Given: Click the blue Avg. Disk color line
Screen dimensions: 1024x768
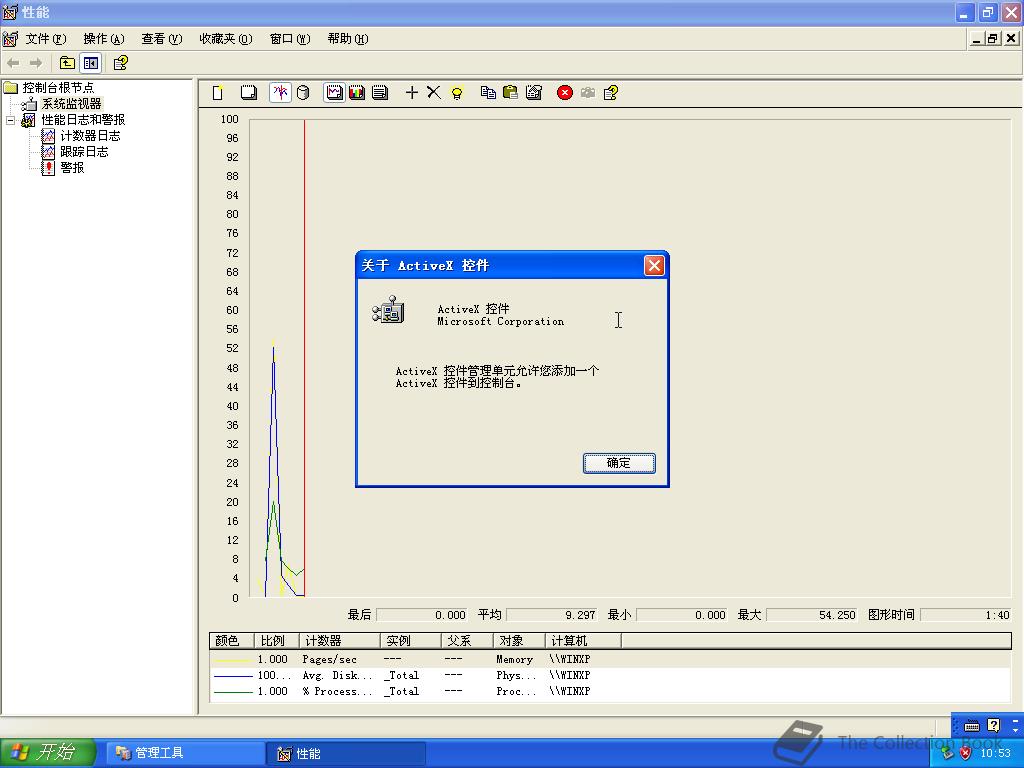Looking at the screenshot, I should click(233, 675).
